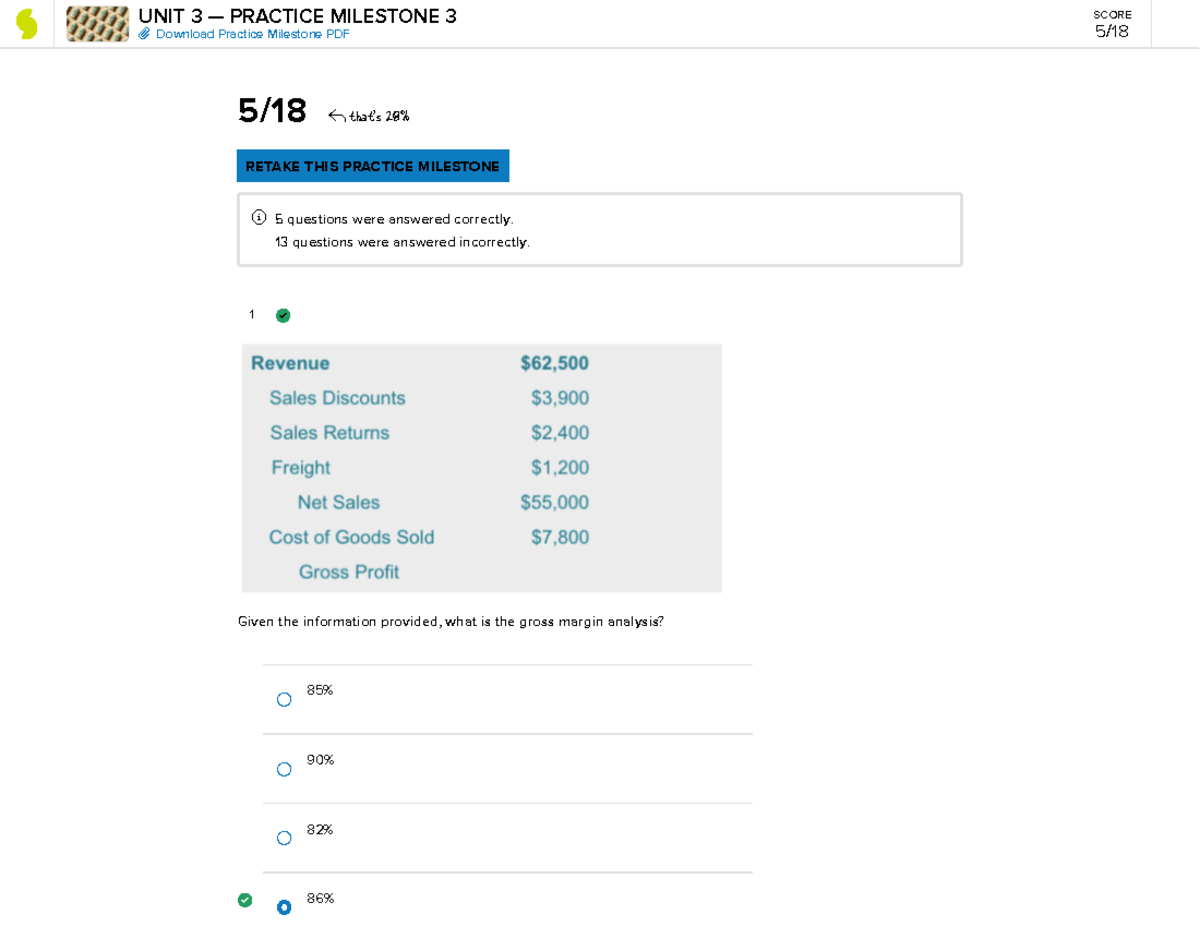Select the 85% answer option
Screen dimensions: 1200x927
click(284, 699)
